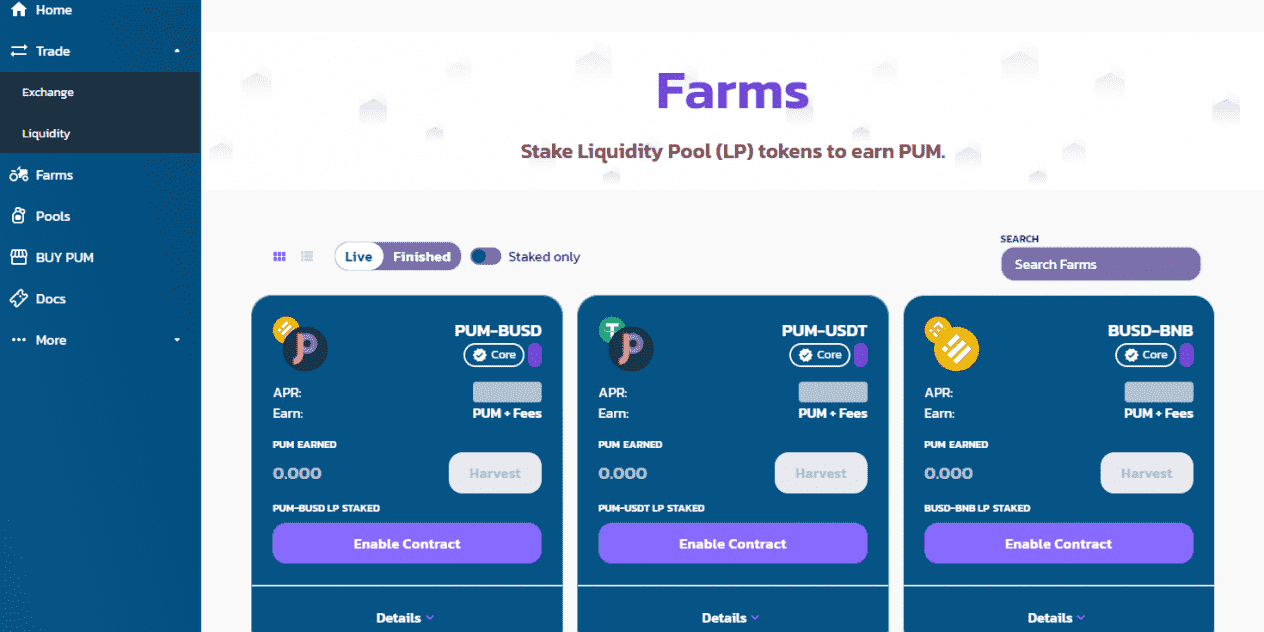Click the Docs ticket icon
This screenshot has height=632, width=1264.
(18, 299)
